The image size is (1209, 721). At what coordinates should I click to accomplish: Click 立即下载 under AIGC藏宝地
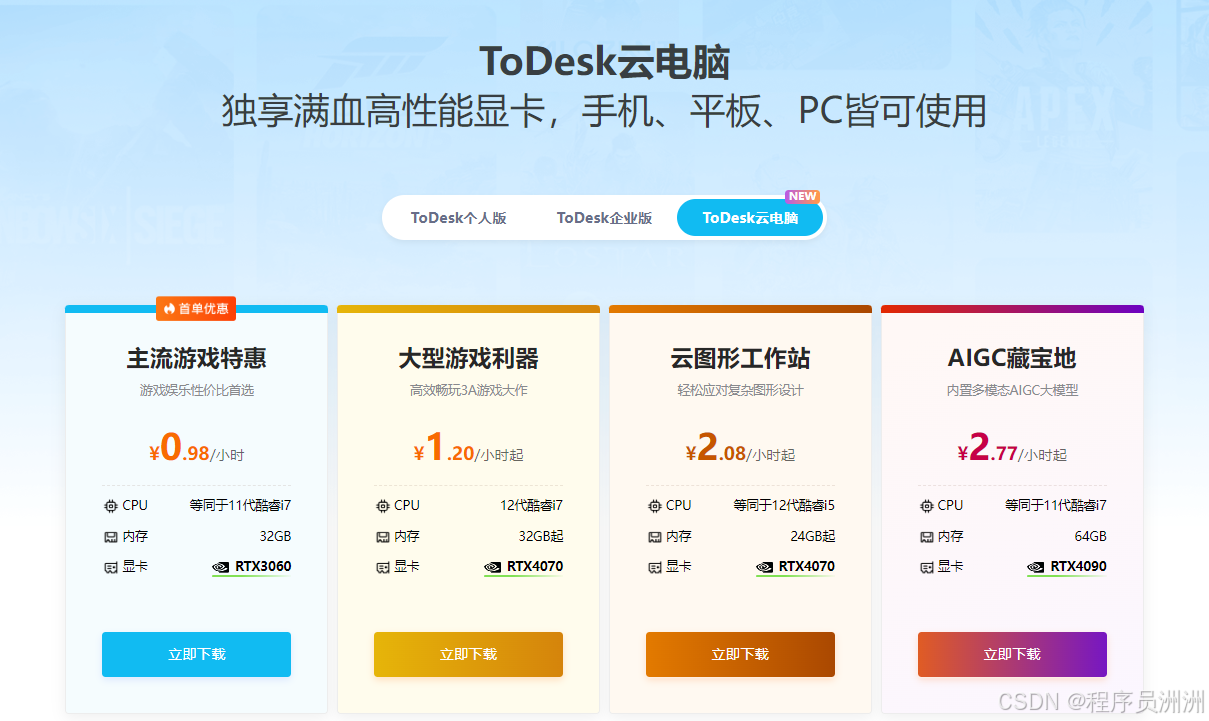coord(1012,654)
